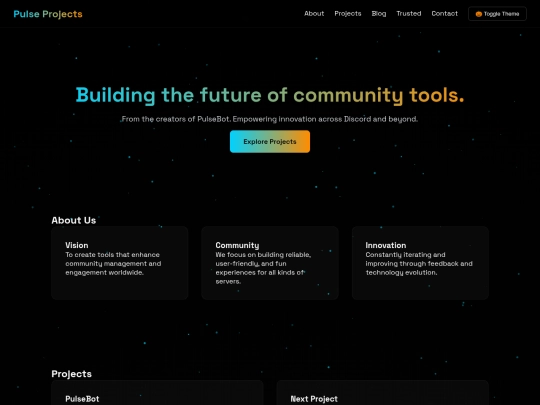This screenshot has width=540, height=405.
Task: Select the Innovation card title
Action: point(386,245)
